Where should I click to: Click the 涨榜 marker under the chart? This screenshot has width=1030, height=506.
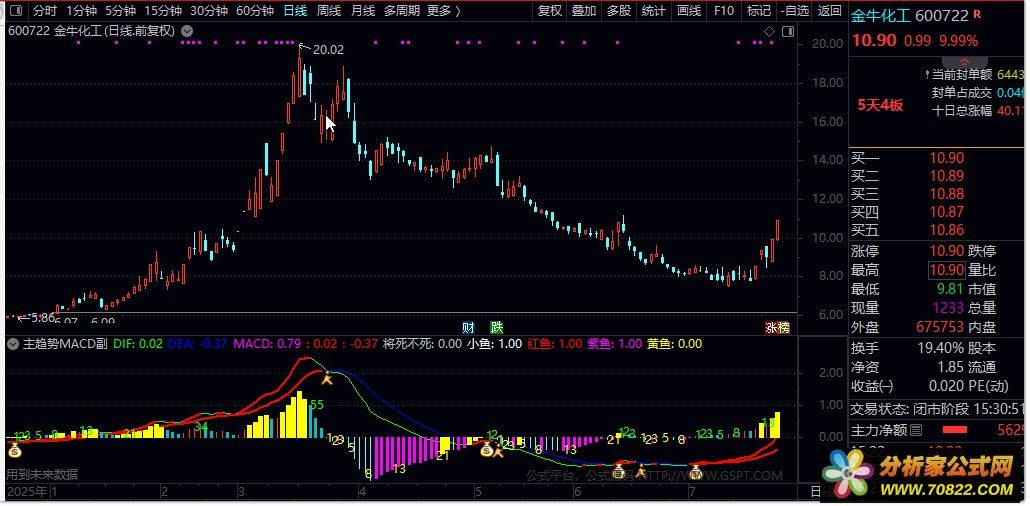(778, 327)
